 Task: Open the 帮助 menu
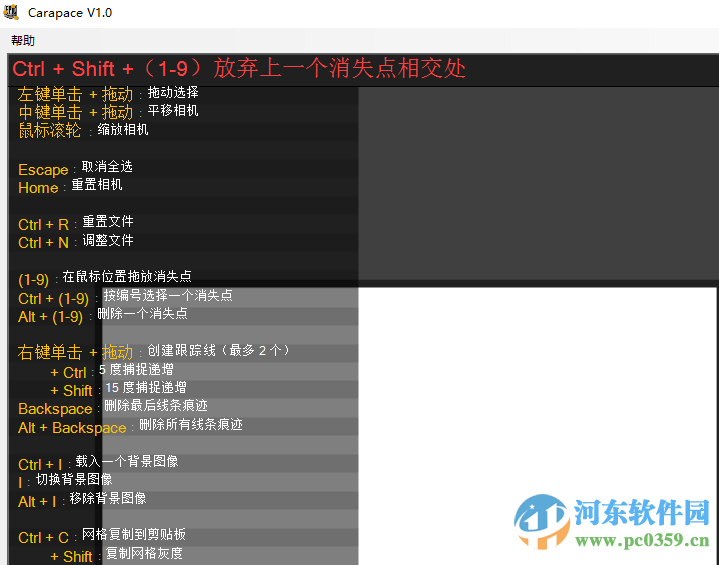click(23, 40)
